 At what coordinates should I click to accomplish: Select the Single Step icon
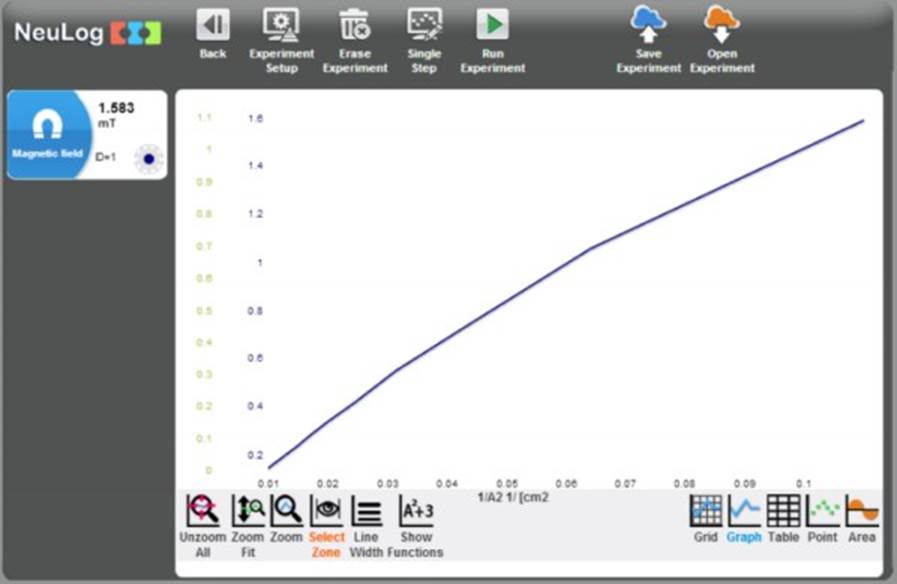[x=424, y=25]
